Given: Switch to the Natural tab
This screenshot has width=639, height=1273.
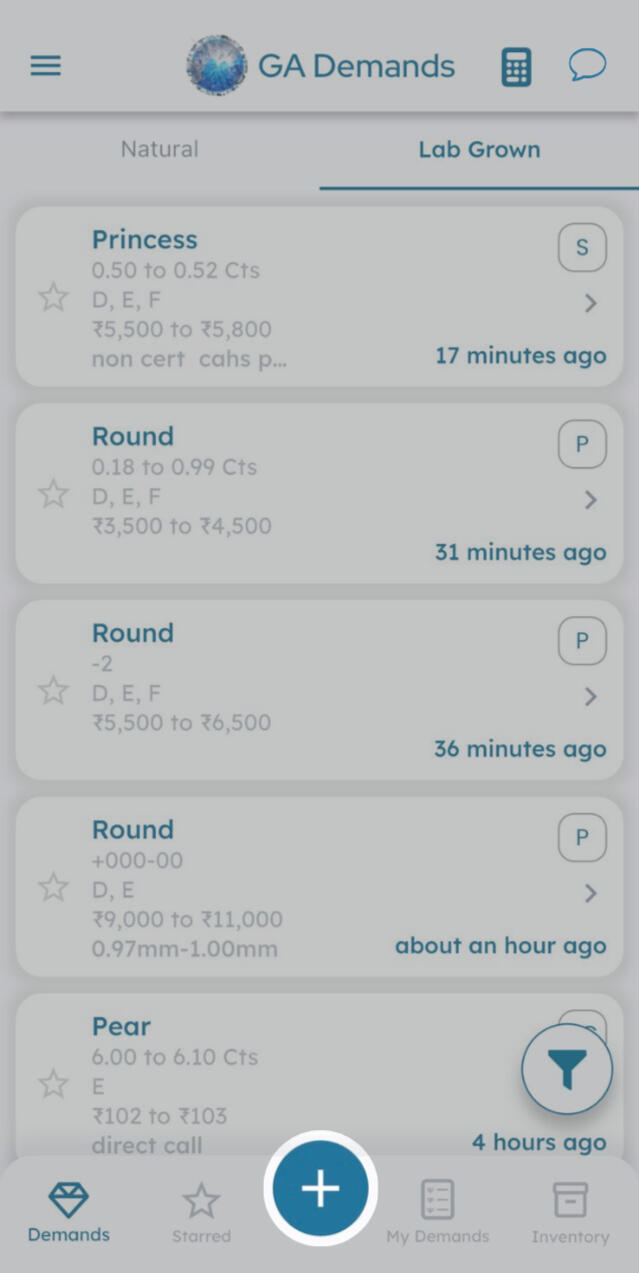Looking at the screenshot, I should (160, 150).
